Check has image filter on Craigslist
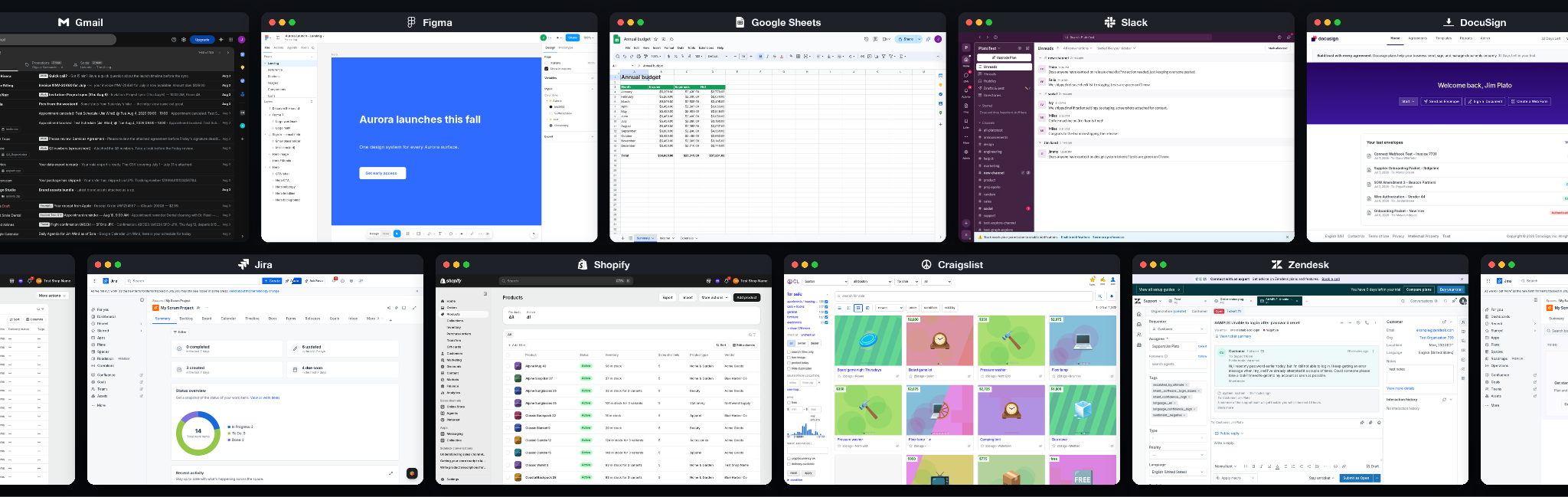The image size is (1568, 497). tap(789, 358)
